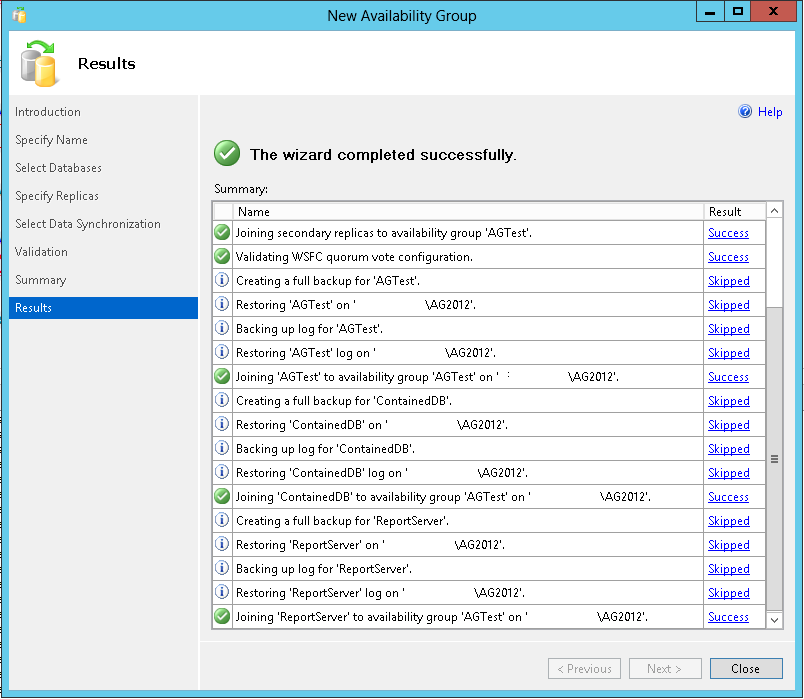This screenshot has width=804, height=699.
Task: Open the 'Skipped' link for 'Creating a full backup for ReportServer'
Action: click(728, 520)
